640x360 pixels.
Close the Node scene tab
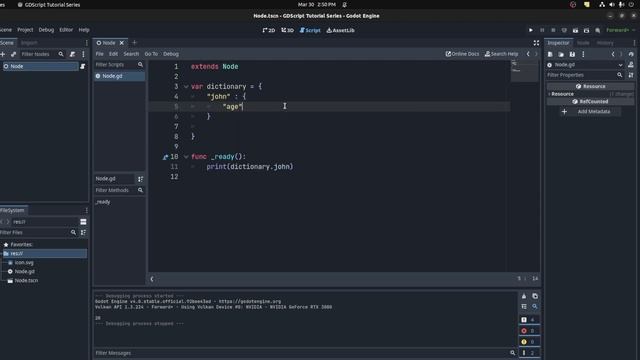point(121,43)
